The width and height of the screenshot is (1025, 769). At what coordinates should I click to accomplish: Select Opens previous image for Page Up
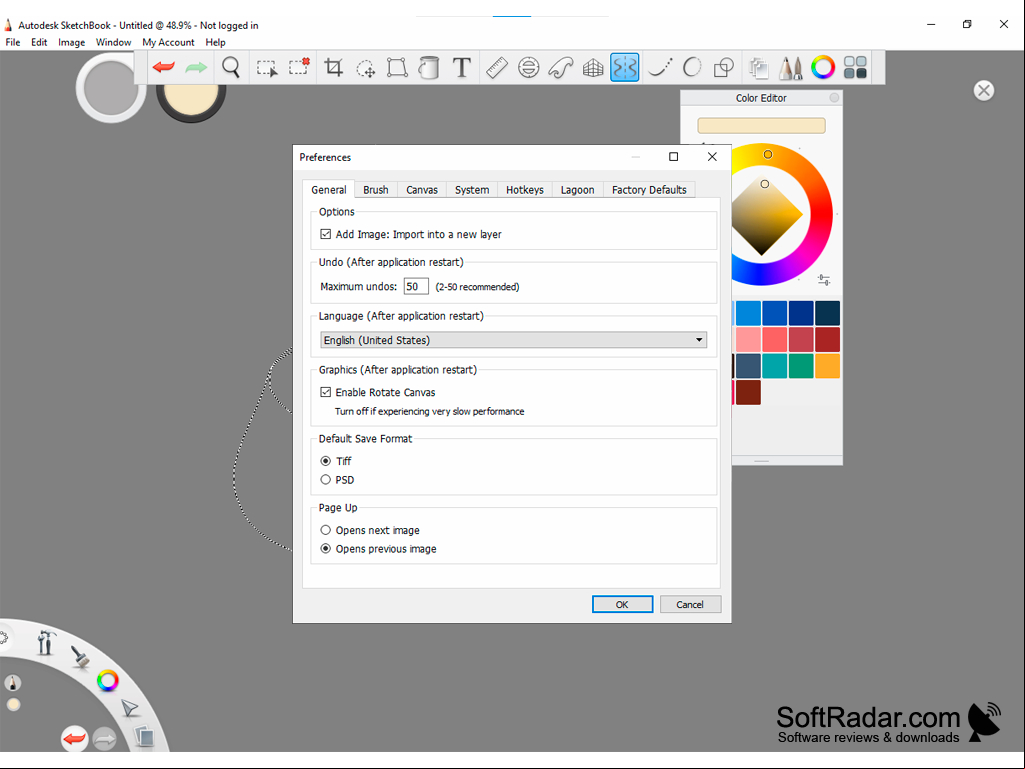326,549
